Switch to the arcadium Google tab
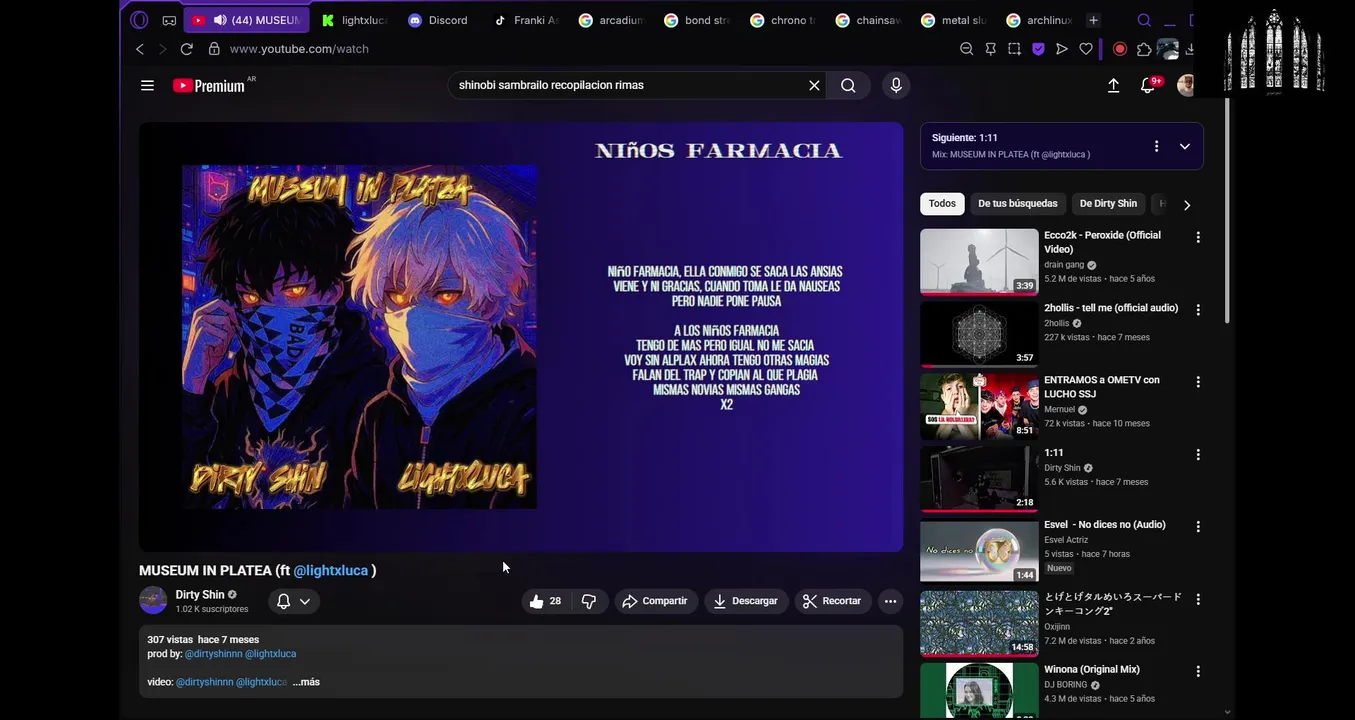1355x720 pixels. click(x=612, y=20)
